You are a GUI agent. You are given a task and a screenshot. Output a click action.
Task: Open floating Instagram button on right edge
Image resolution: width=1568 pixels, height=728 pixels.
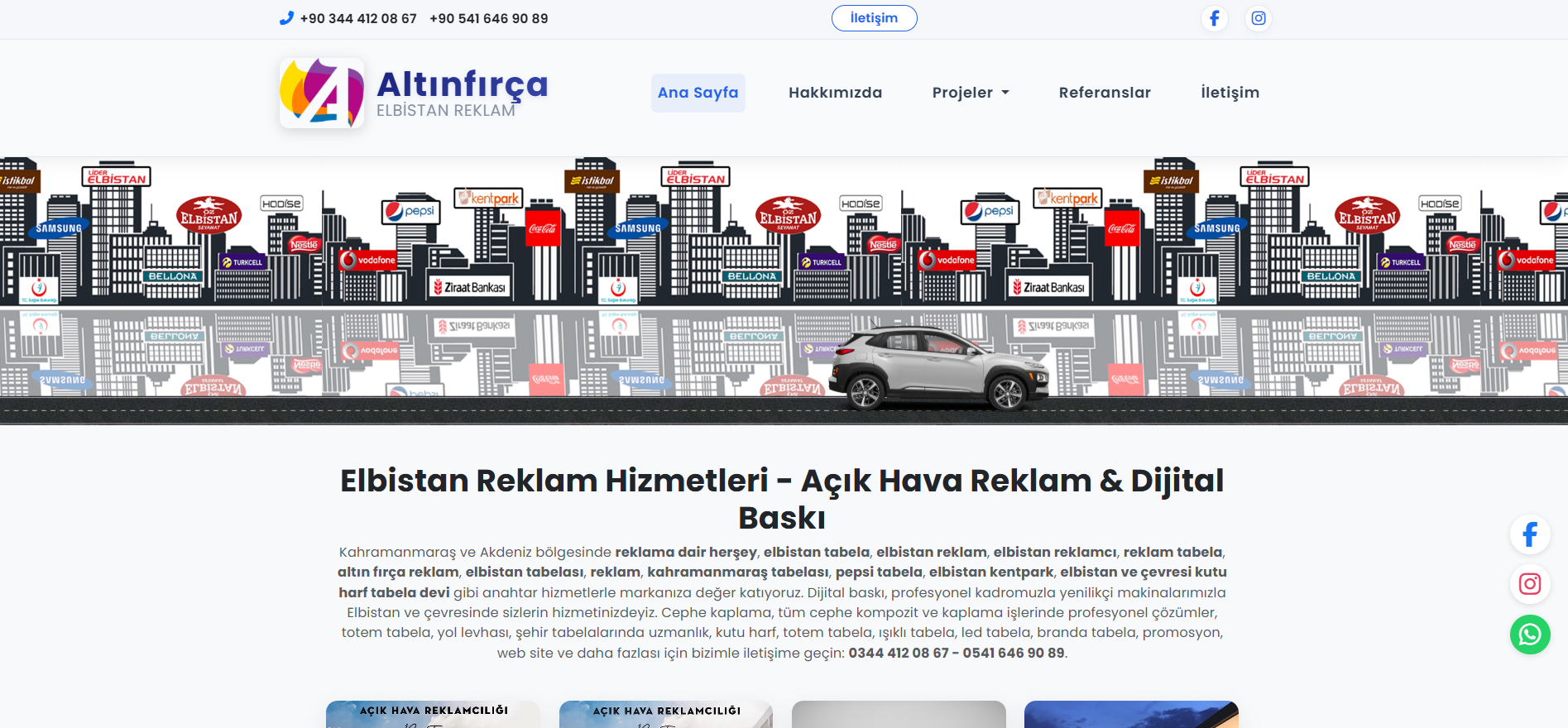coord(1530,584)
